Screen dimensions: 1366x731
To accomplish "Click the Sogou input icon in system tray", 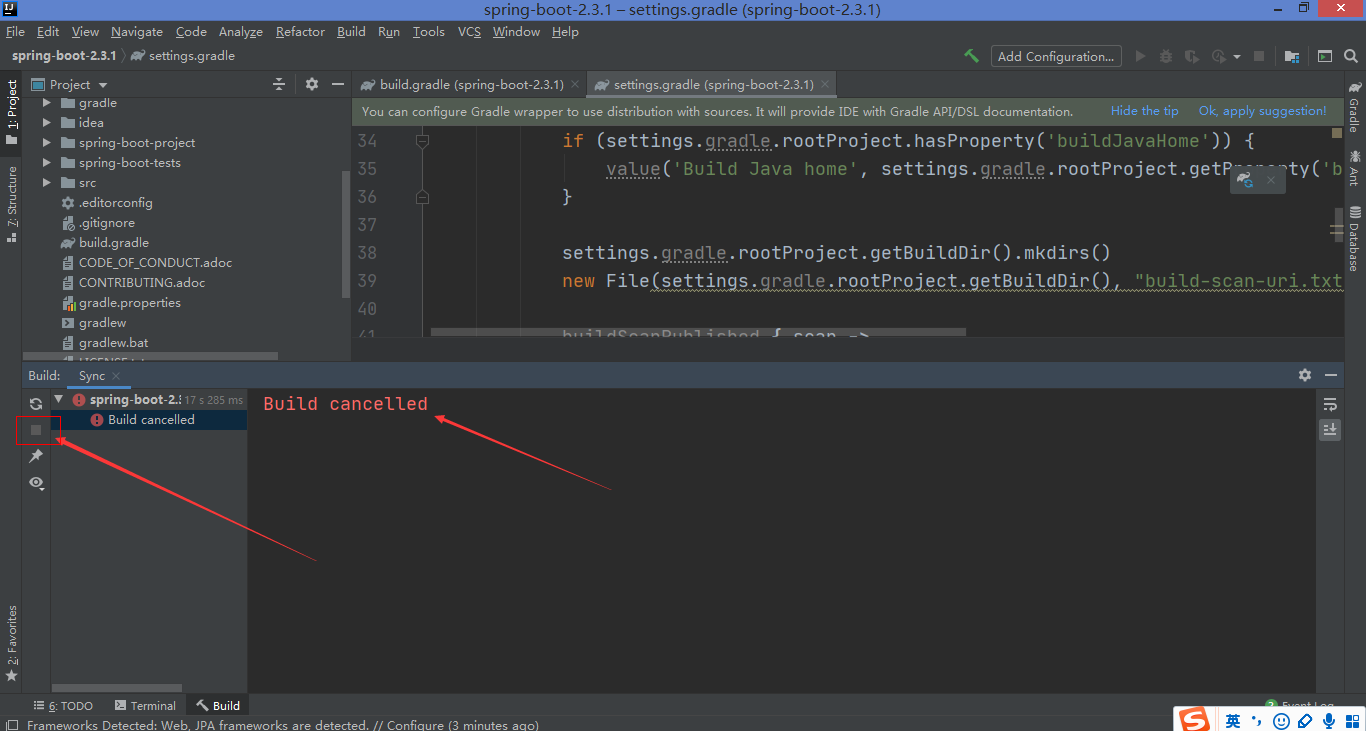I will tap(1192, 719).
